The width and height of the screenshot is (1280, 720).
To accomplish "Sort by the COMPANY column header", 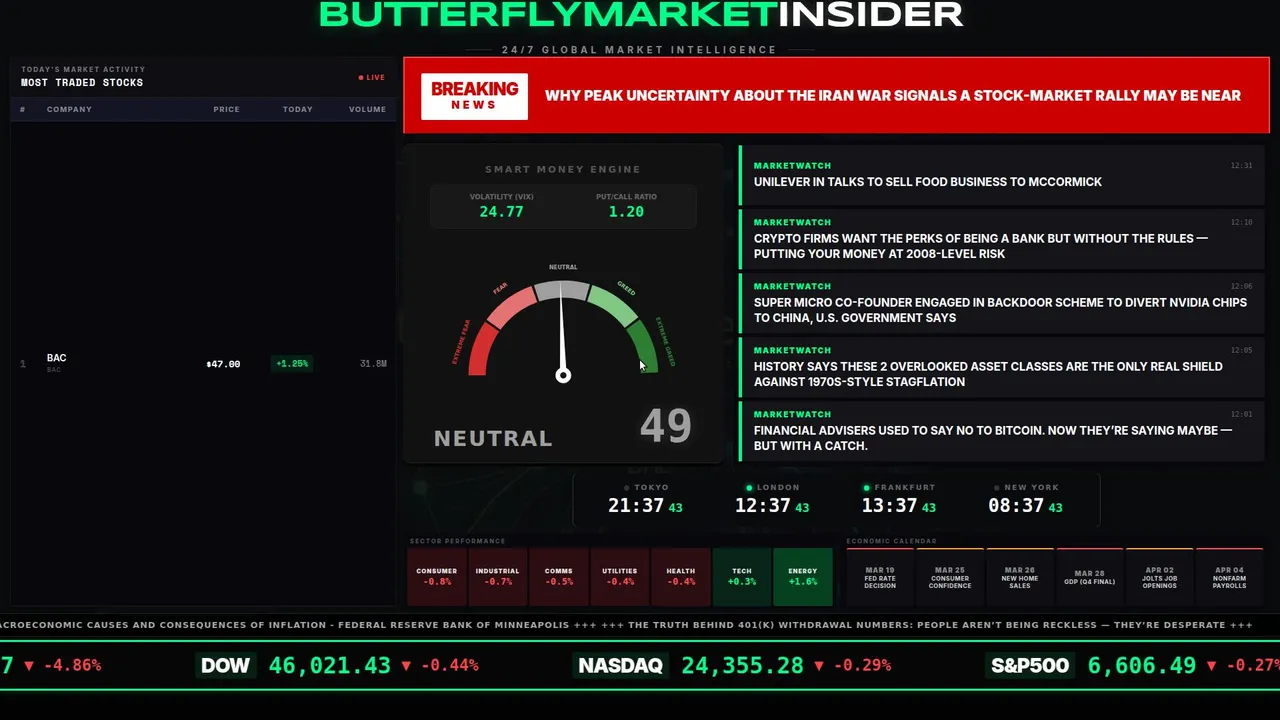I will tap(69, 109).
